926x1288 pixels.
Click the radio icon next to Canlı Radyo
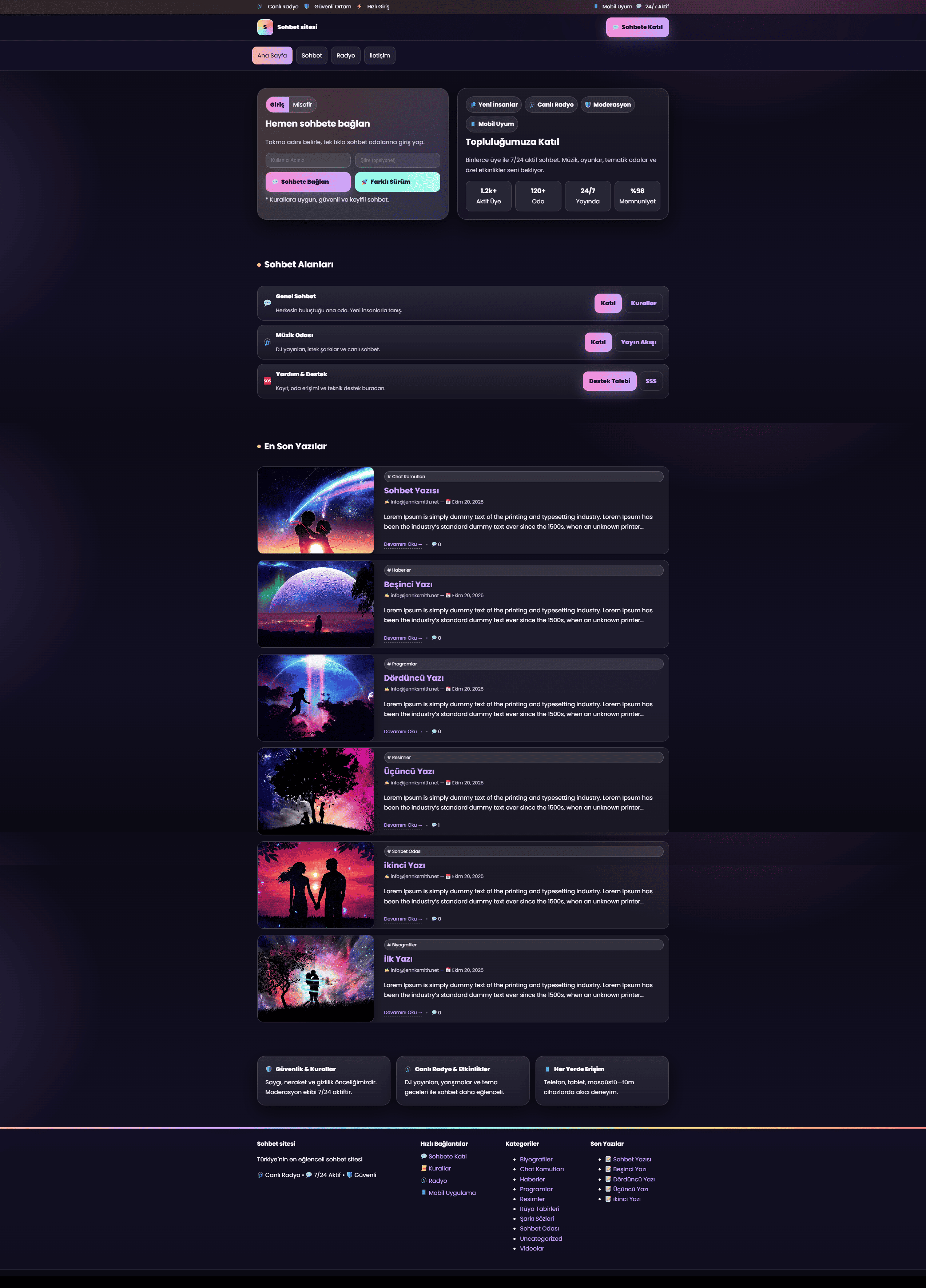coord(260,6)
